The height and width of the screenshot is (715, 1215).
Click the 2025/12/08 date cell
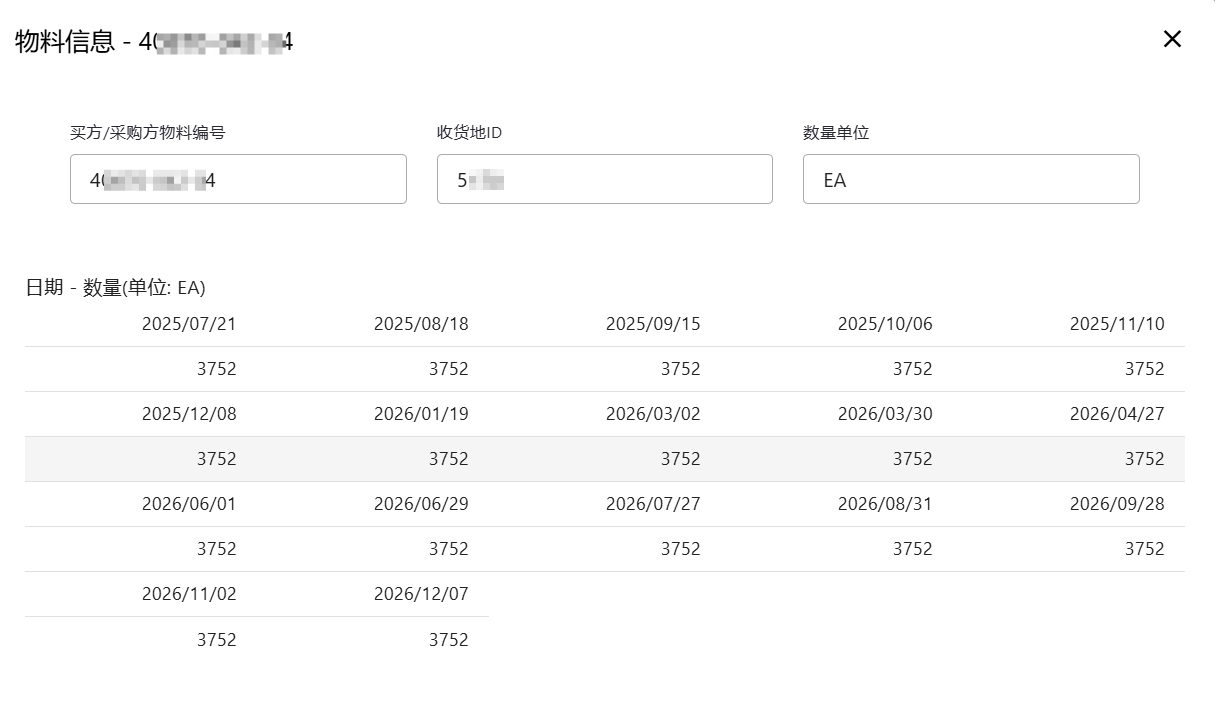(189, 414)
